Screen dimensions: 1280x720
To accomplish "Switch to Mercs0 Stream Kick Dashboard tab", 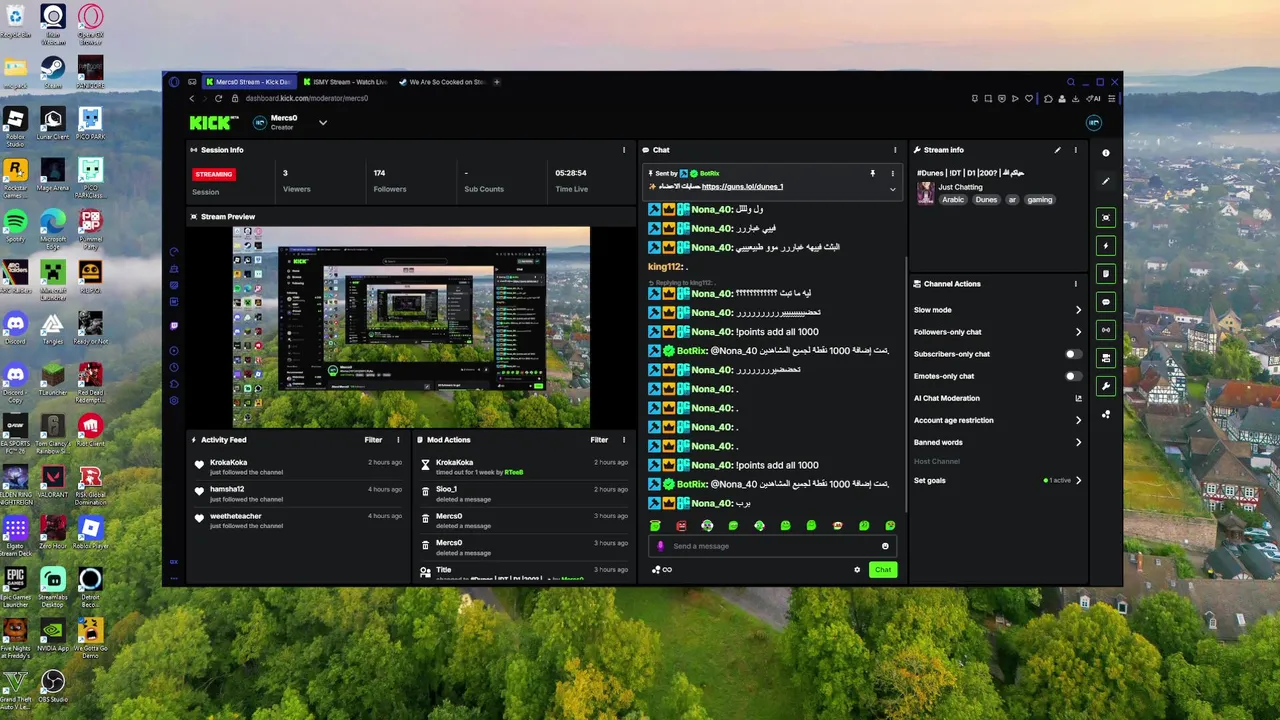I will (247, 82).
